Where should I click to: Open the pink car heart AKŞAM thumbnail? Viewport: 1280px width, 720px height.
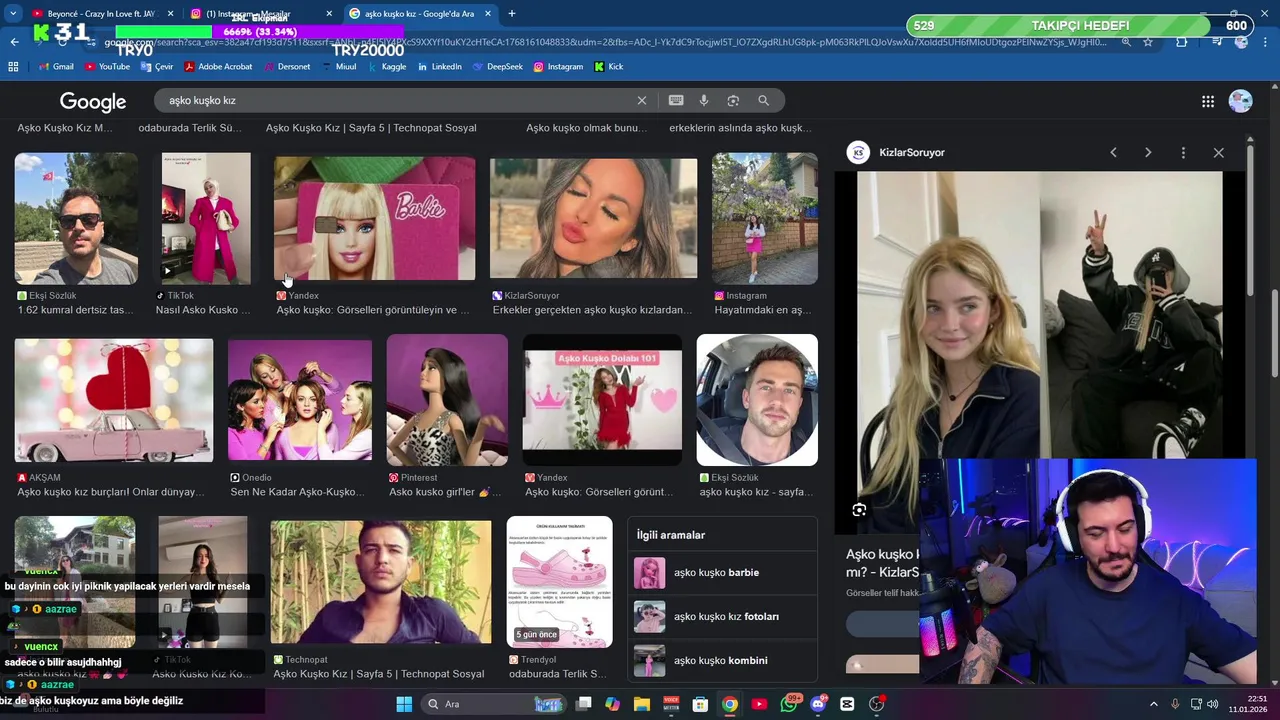[x=114, y=400]
